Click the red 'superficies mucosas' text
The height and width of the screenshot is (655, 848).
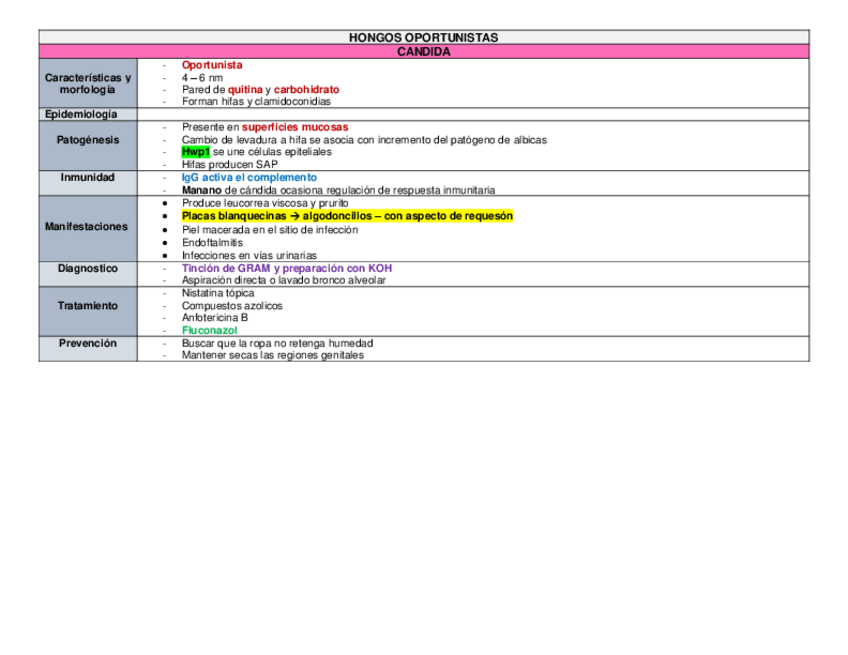coord(295,127)
